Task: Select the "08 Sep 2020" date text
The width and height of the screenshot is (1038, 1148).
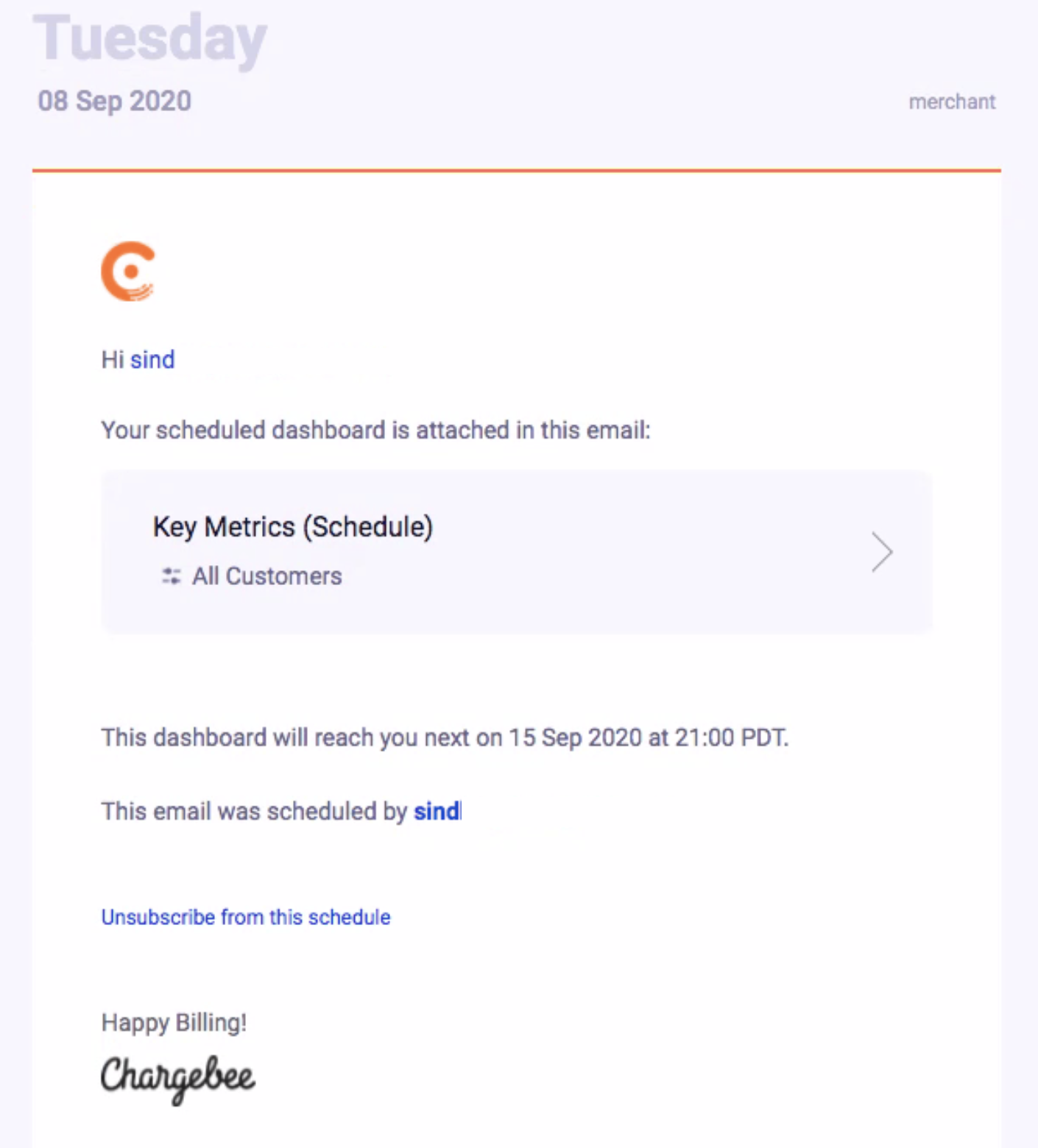Action: click(114, 101)
